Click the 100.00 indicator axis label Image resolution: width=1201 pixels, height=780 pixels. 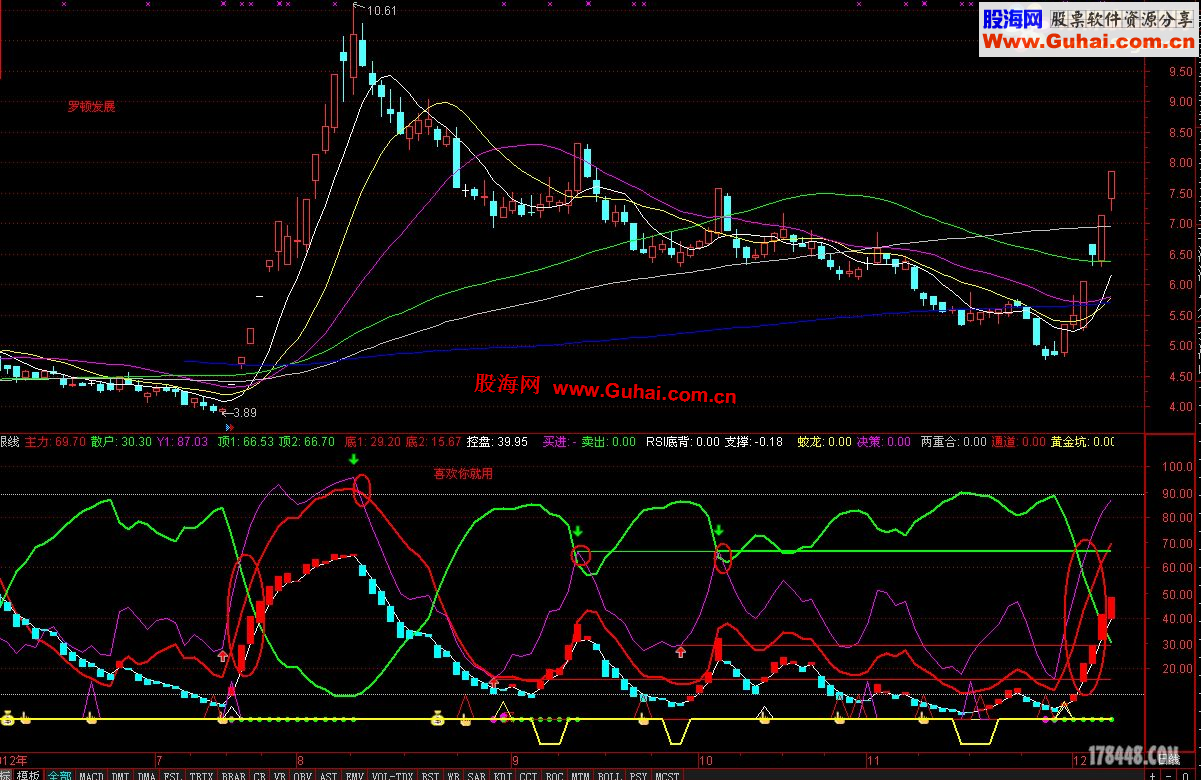point(1177,467)
